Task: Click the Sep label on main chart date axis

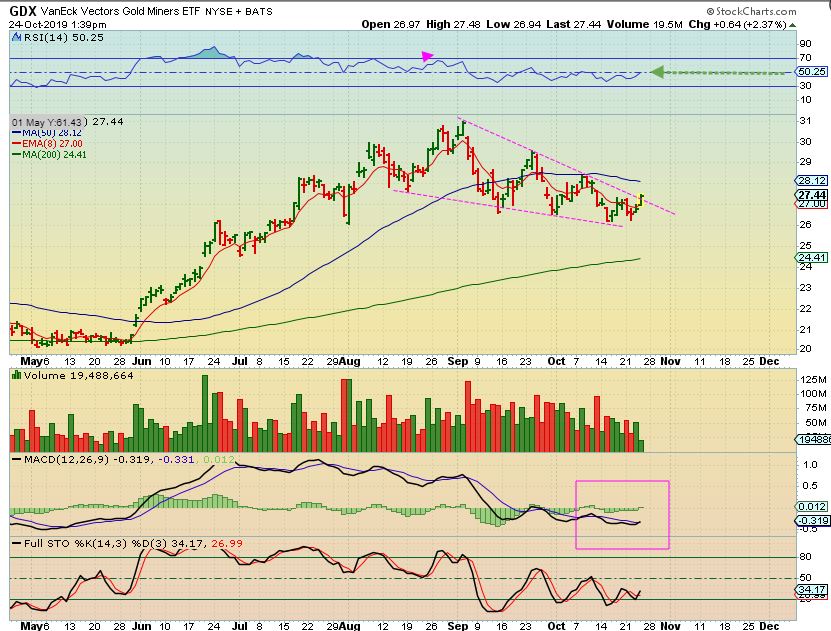Action: [x=458, y=361]
